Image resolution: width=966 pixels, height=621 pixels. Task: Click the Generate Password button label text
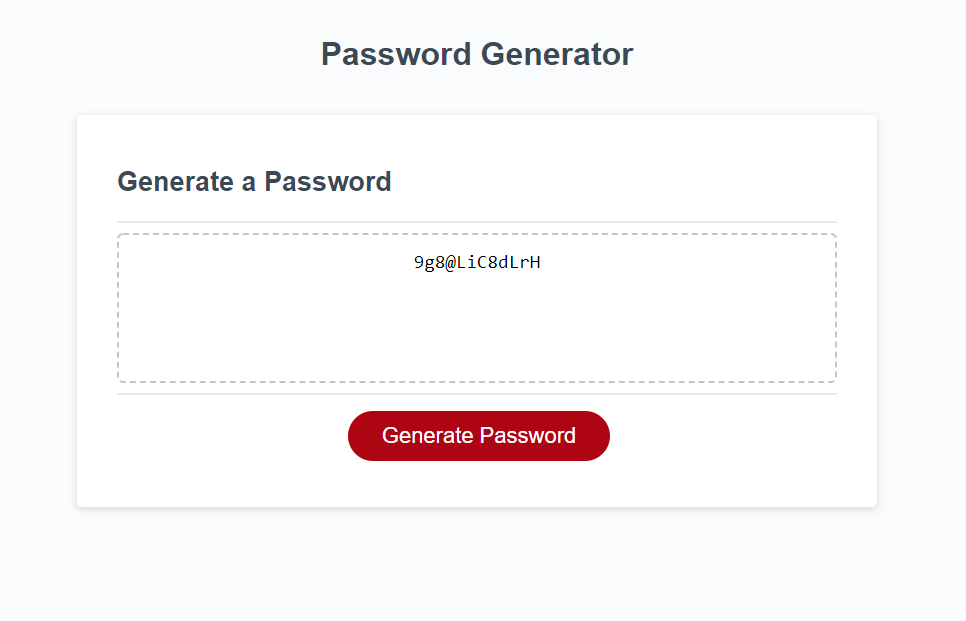click(x=478, y=435)
